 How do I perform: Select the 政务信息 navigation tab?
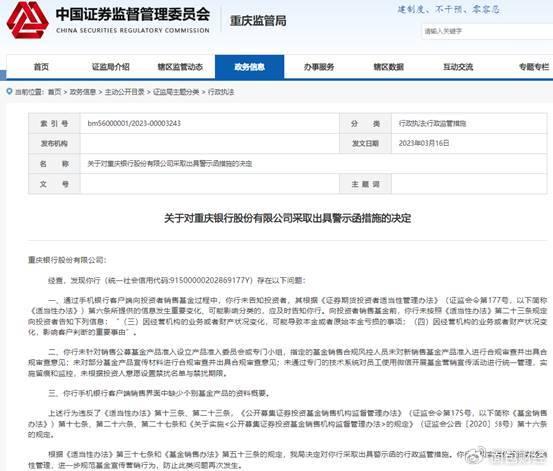click(x=249, y=67)
